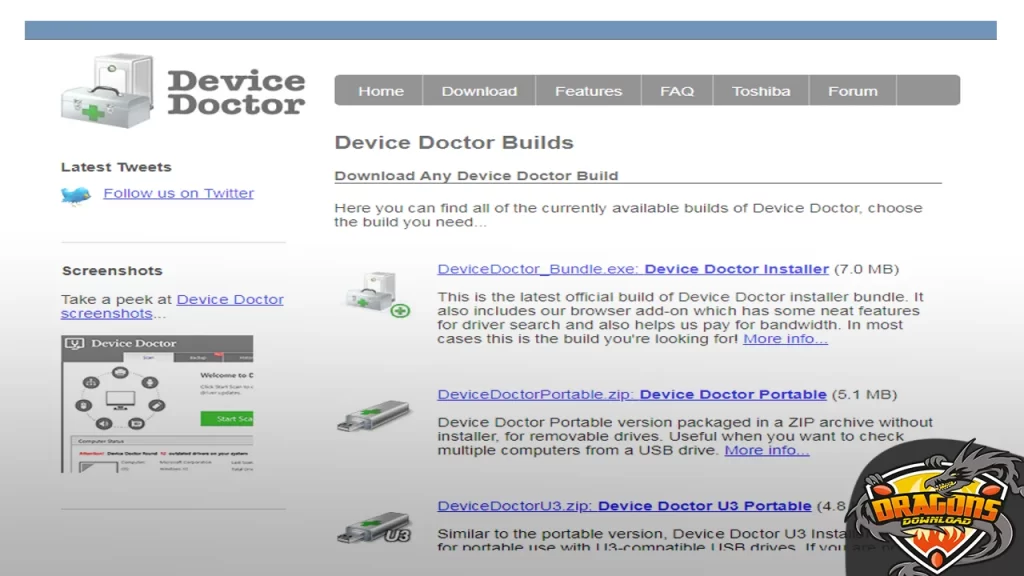Click the Twitter bird icon
This screenshot has width=1024, height=576.
click(x=74, y=192)
